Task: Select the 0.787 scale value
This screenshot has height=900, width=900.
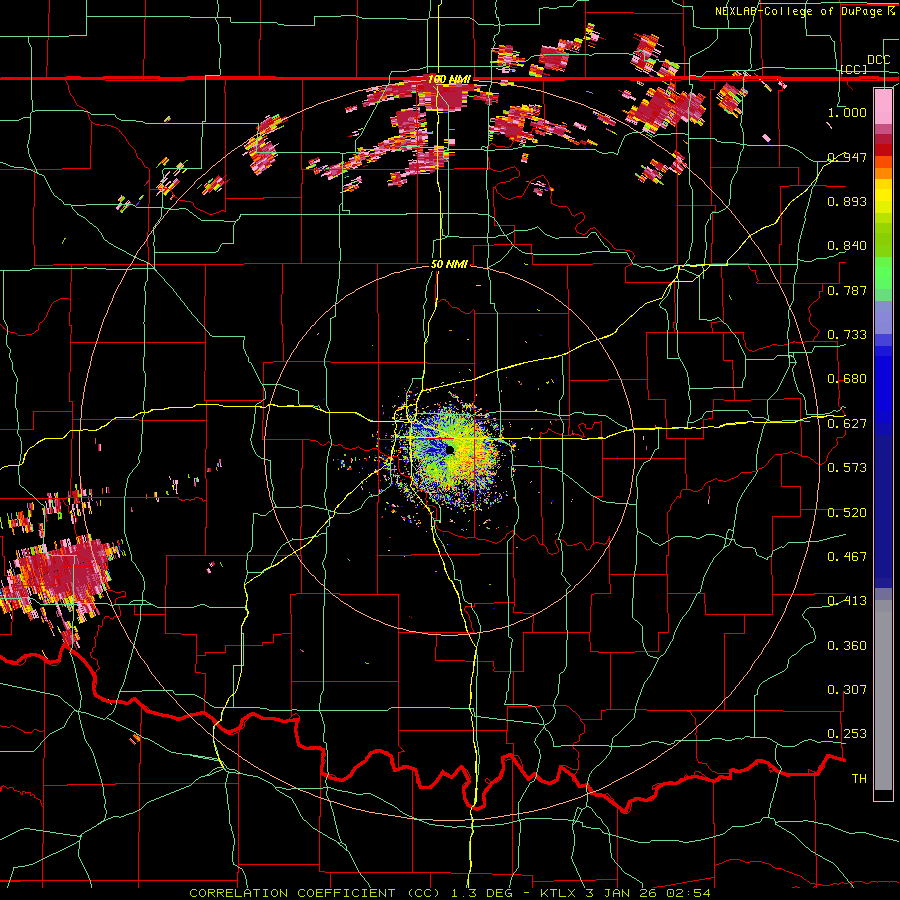Action: pos(847,290)
